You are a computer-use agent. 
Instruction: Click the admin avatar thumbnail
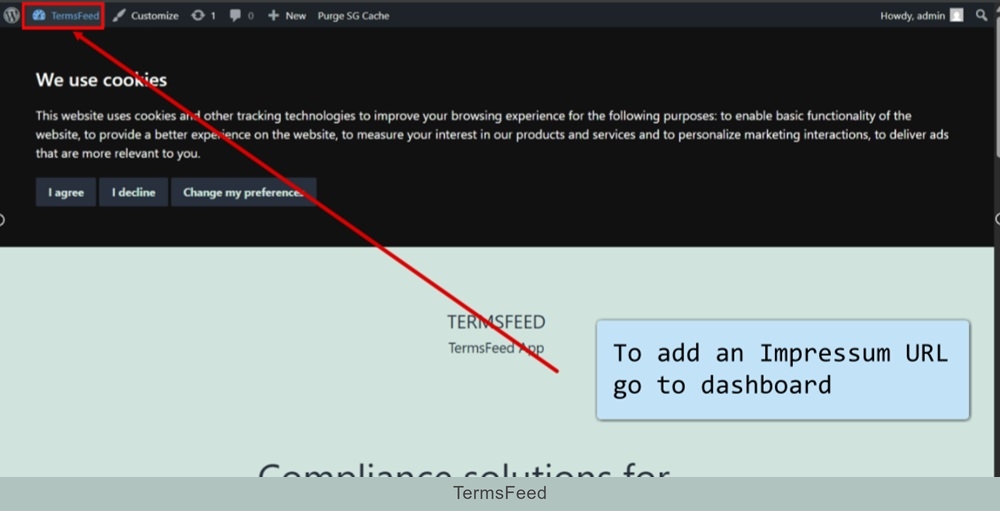point(957,15)
